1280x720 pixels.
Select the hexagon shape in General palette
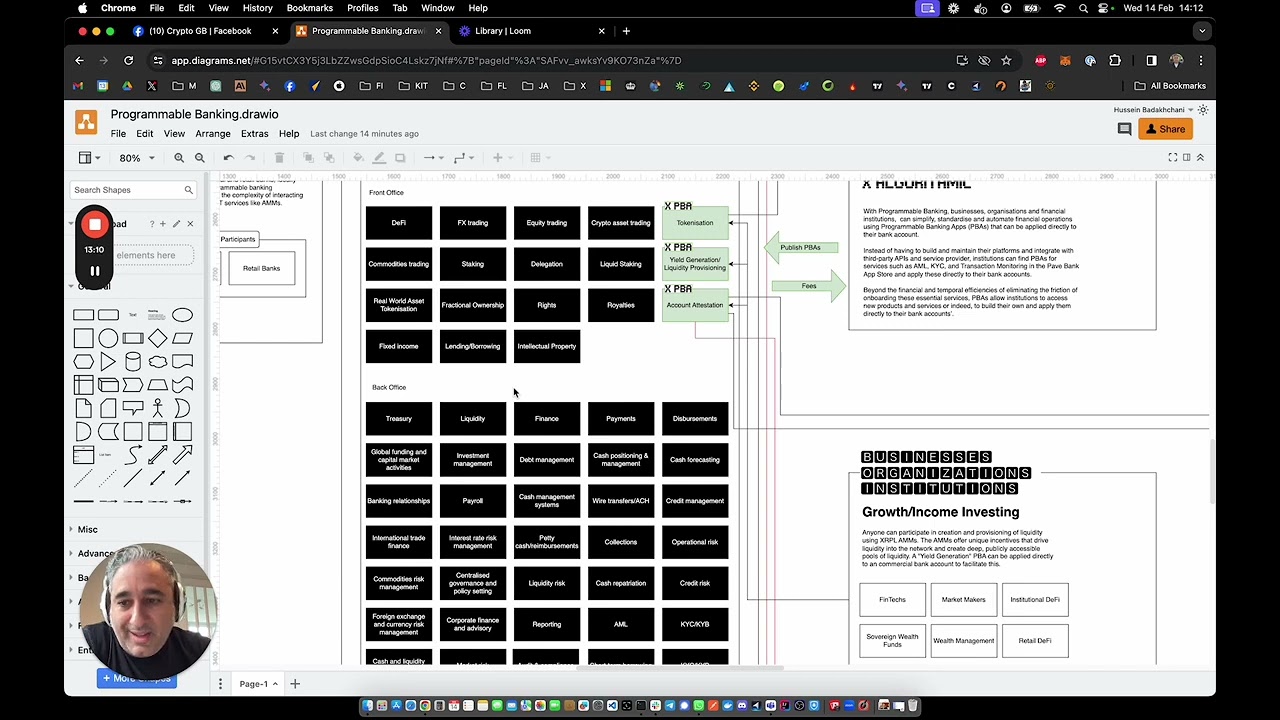coord(83,362)
